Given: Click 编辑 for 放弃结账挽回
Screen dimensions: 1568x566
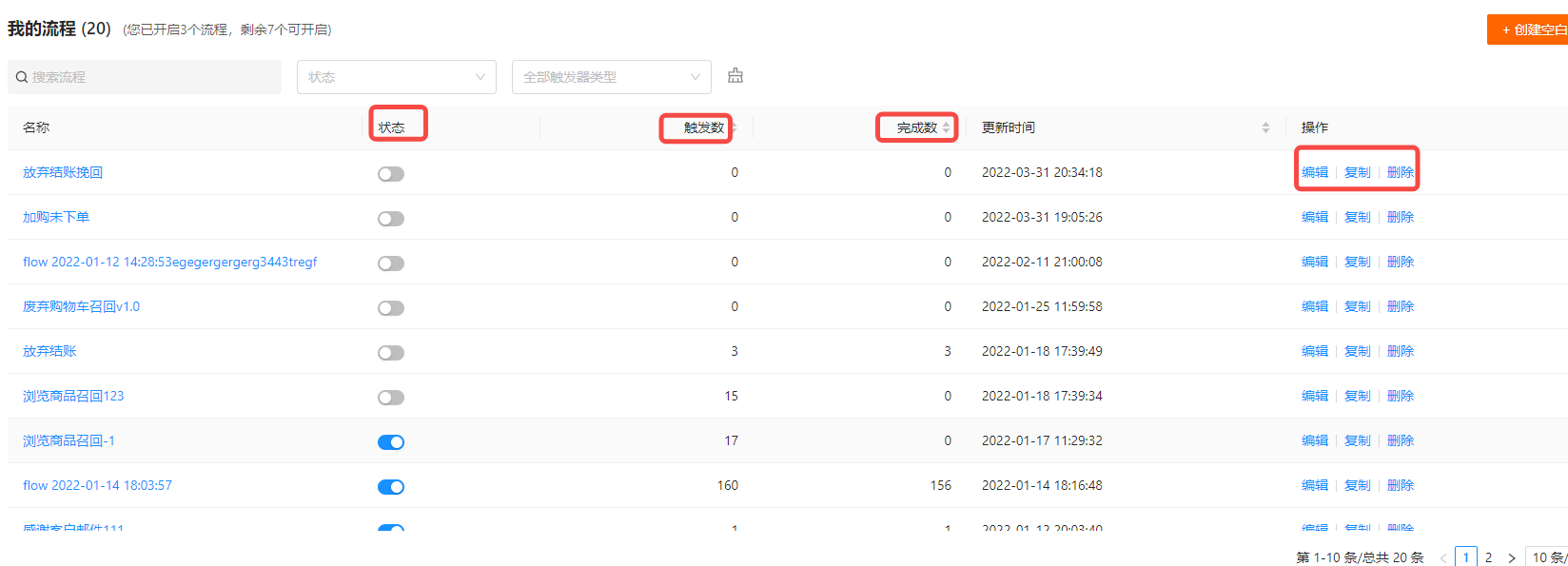Looking at the screenshot, I should pos(1315,172).
